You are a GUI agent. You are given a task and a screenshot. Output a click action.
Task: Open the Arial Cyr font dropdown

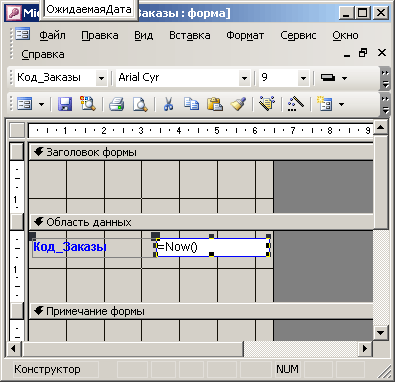pyautogui.click(x=244, y=78)
